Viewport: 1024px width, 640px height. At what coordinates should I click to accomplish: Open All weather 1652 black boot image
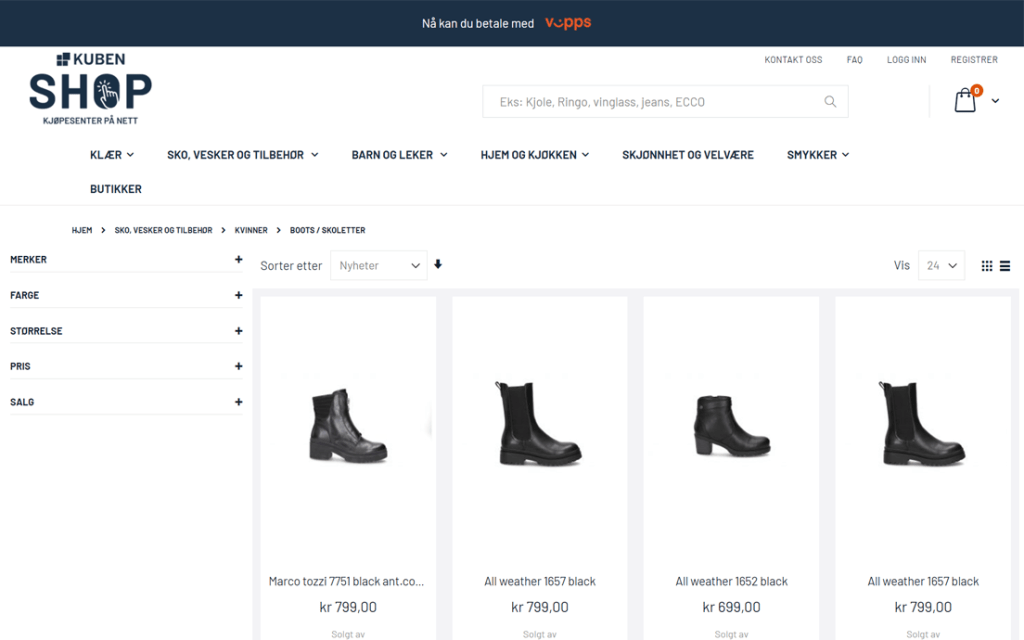[x=731, y=426]
